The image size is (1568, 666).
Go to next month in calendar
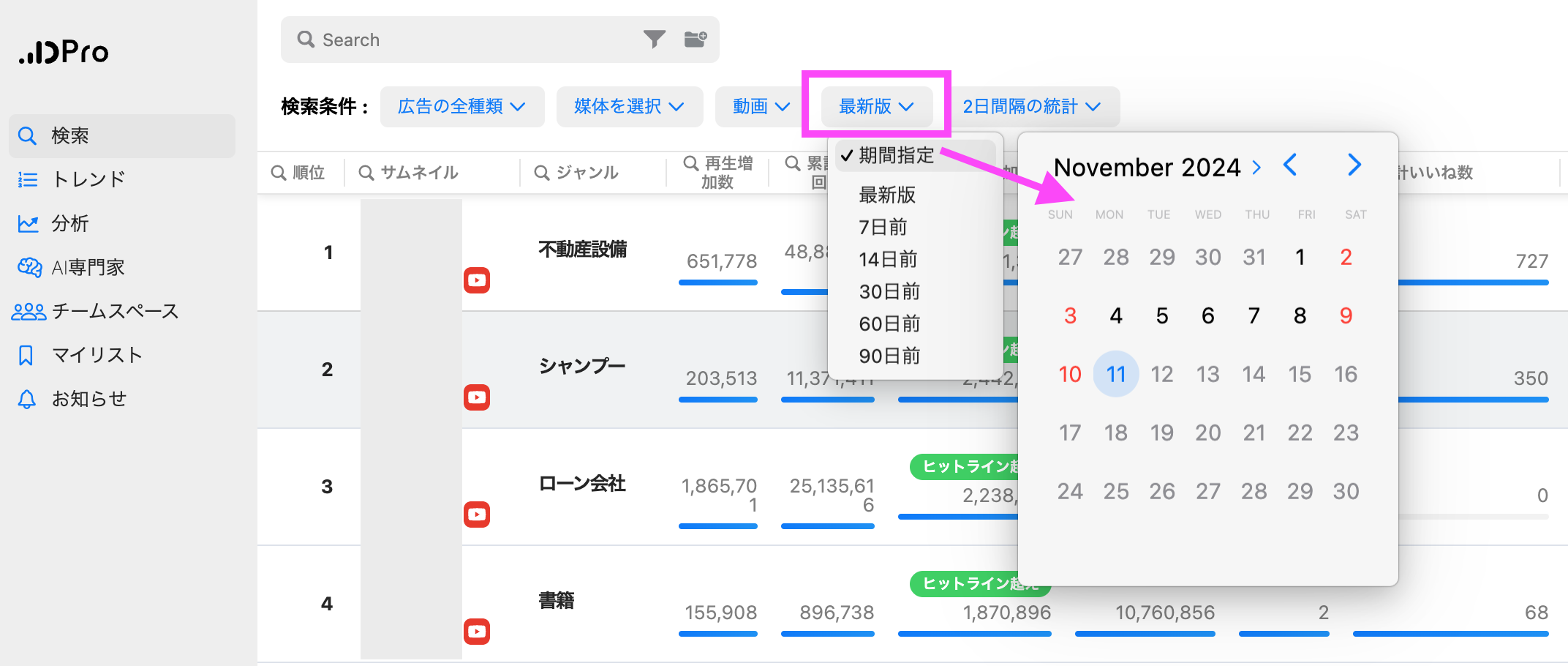point(1354,165)
